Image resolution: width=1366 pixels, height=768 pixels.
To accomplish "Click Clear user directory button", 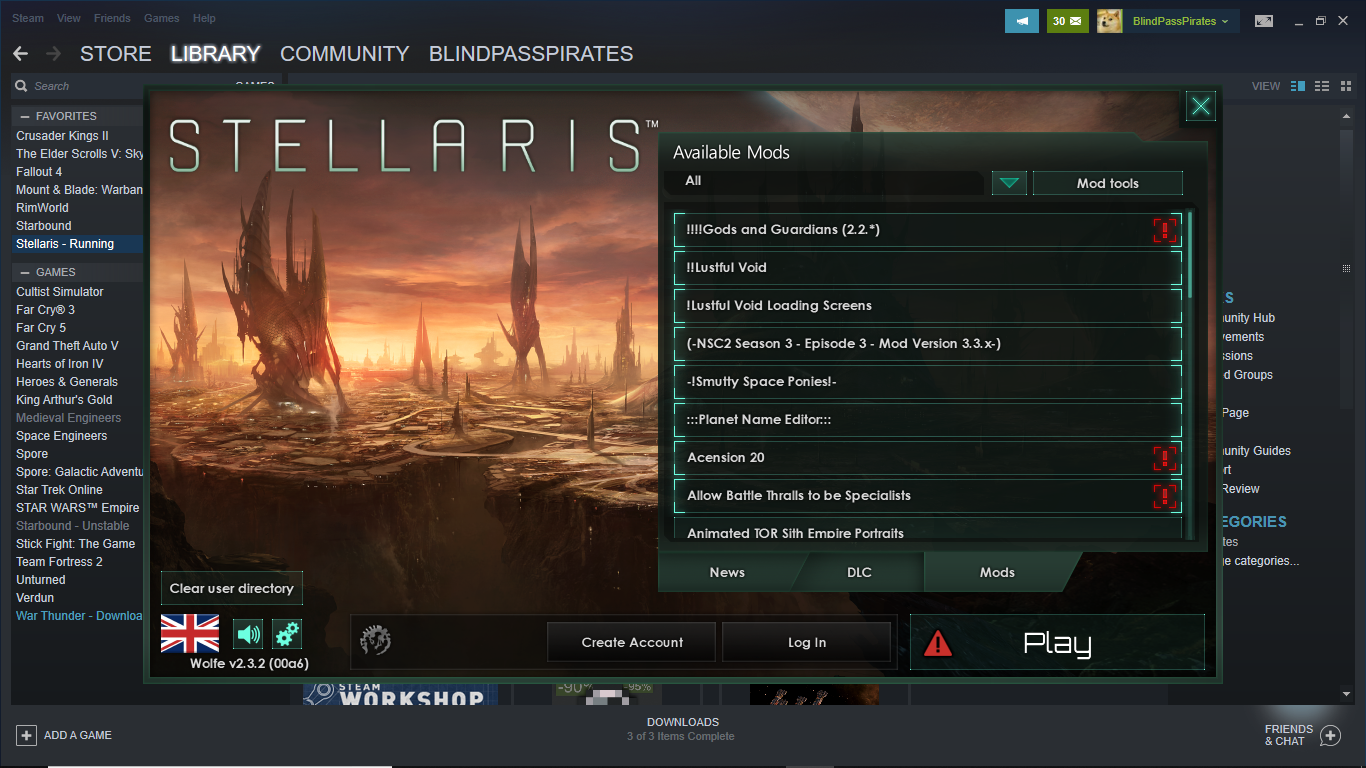I will point(231,588).
